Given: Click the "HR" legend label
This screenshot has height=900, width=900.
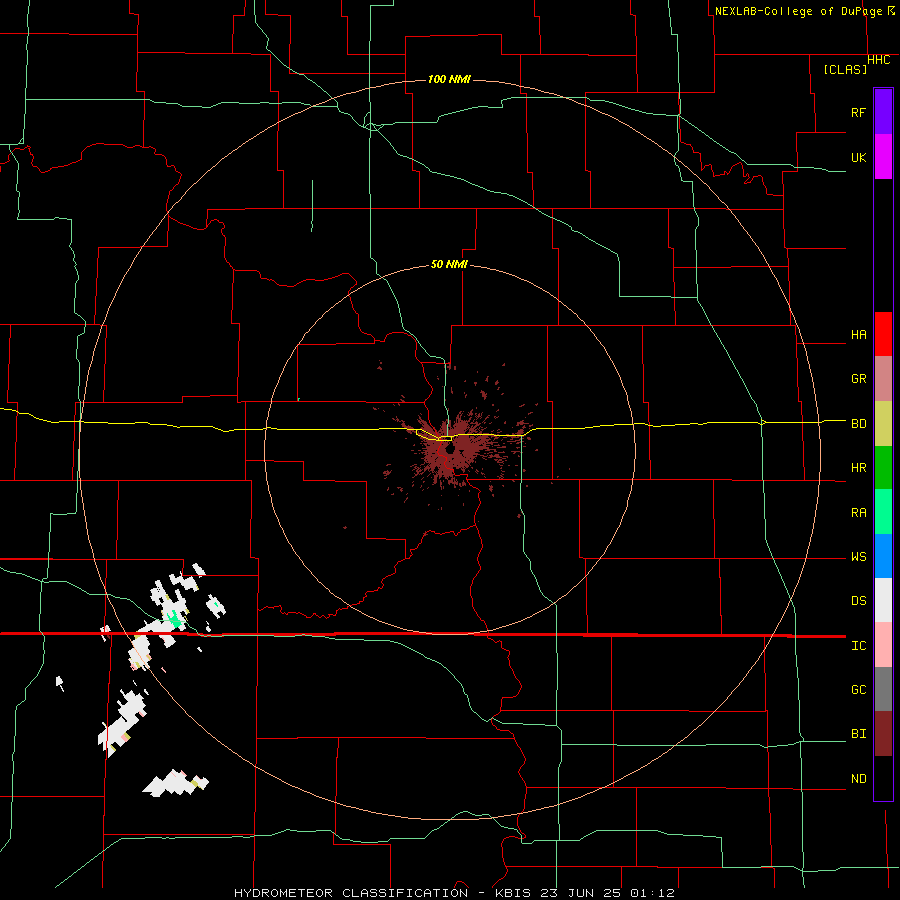Looking at the screenshot, I should (859, 468).
